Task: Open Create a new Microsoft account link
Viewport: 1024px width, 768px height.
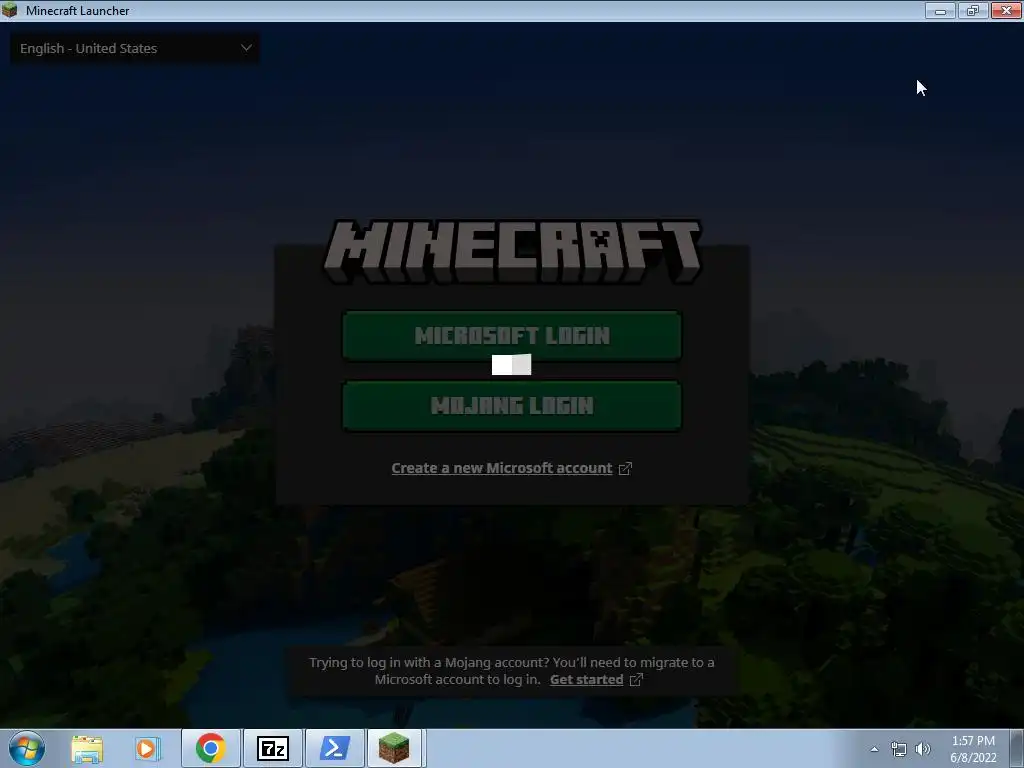Action: [502, 468]
